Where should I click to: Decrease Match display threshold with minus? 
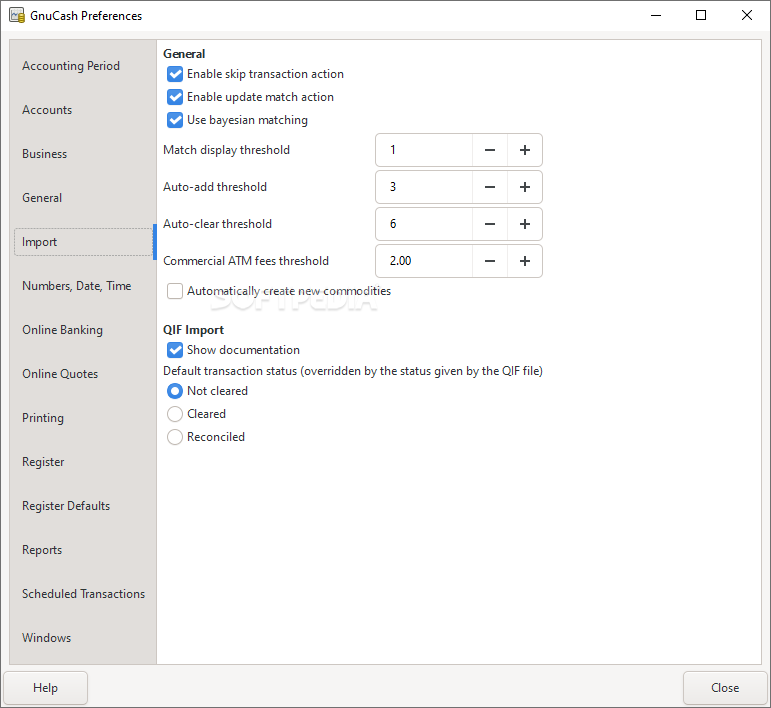coord(490,150)
